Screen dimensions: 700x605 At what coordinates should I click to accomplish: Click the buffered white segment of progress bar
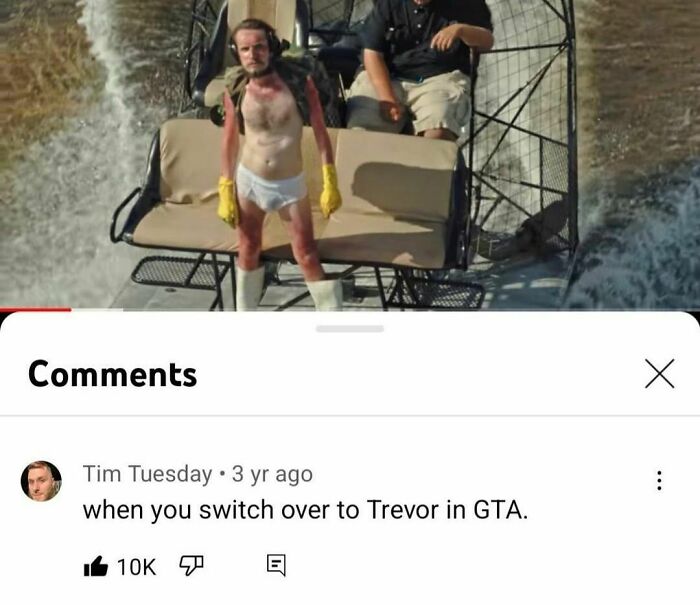tap(97, 309)
